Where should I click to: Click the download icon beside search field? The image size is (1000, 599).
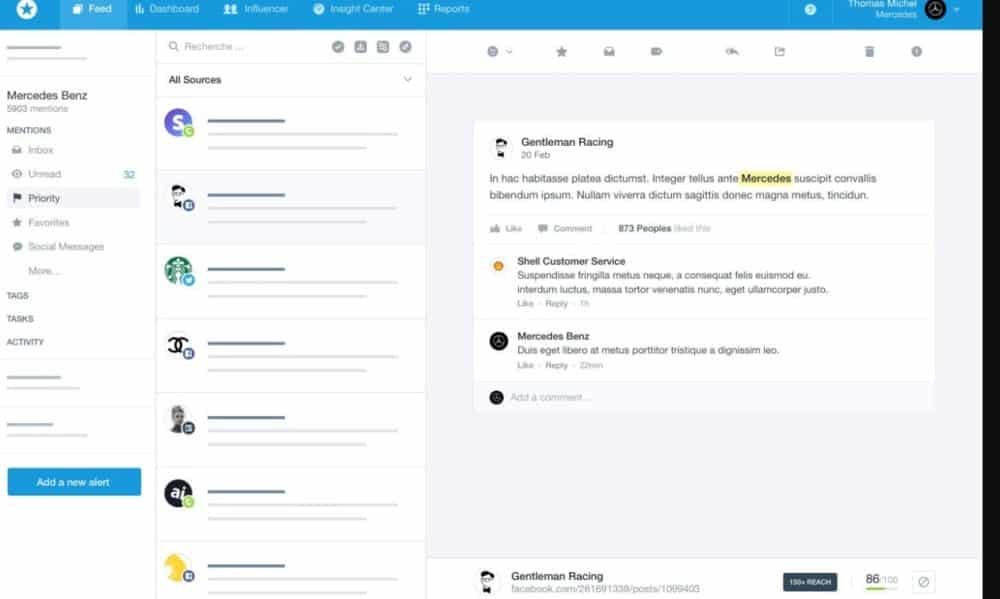(360, 46)
